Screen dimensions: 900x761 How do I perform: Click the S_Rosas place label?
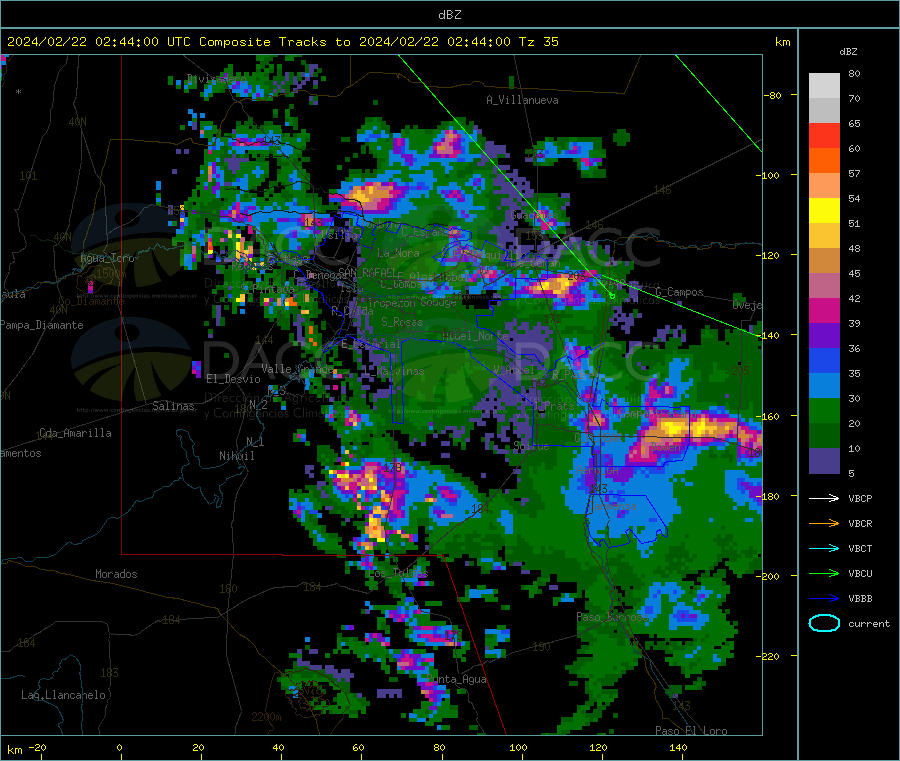tap(402, 322)
